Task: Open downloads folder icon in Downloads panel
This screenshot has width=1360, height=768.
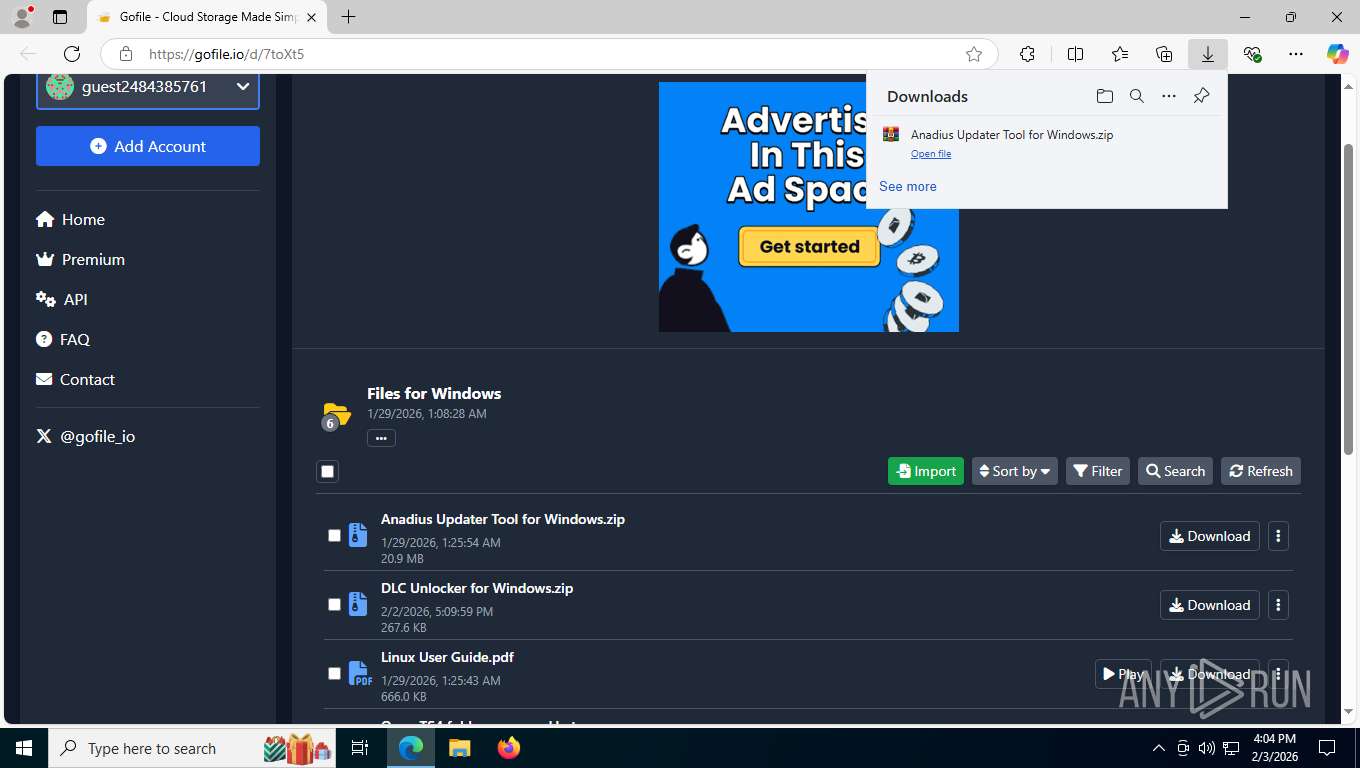Action: coord(1105,96)
